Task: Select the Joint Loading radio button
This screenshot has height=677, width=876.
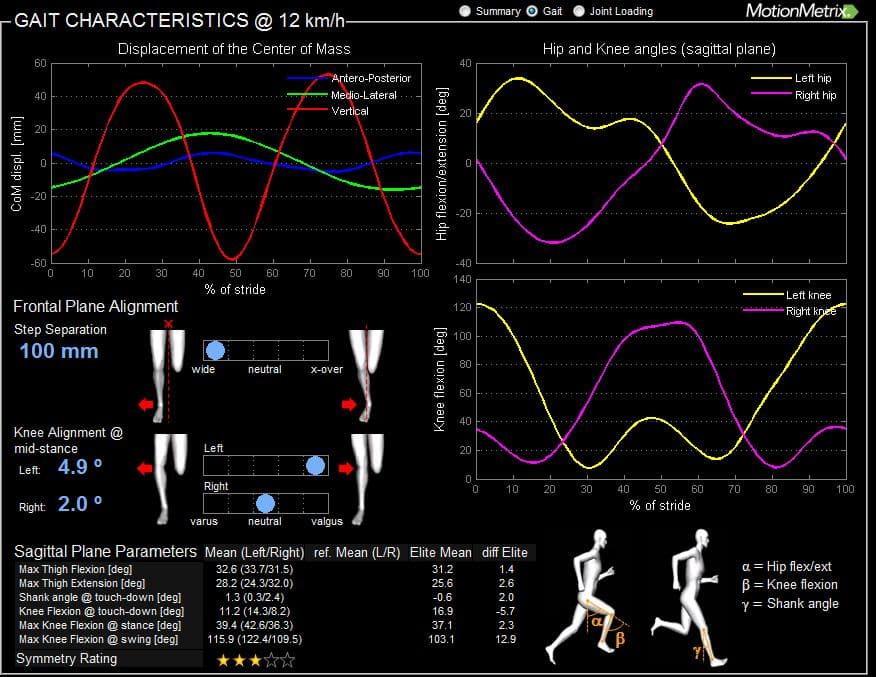Action: (x=579, y=11)
